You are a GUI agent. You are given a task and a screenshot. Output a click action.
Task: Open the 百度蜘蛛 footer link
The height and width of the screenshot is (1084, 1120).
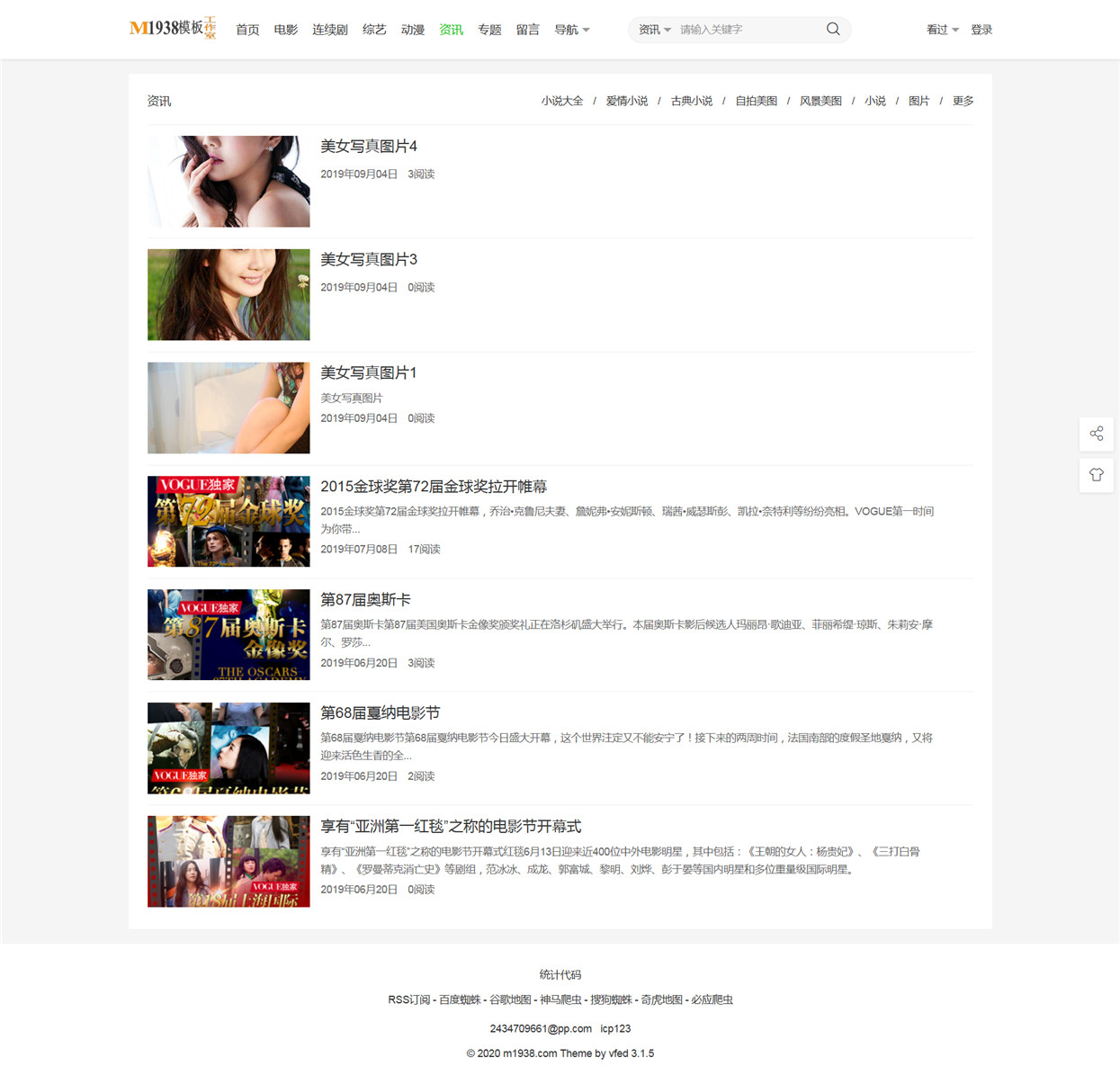[x=460, y=999]
